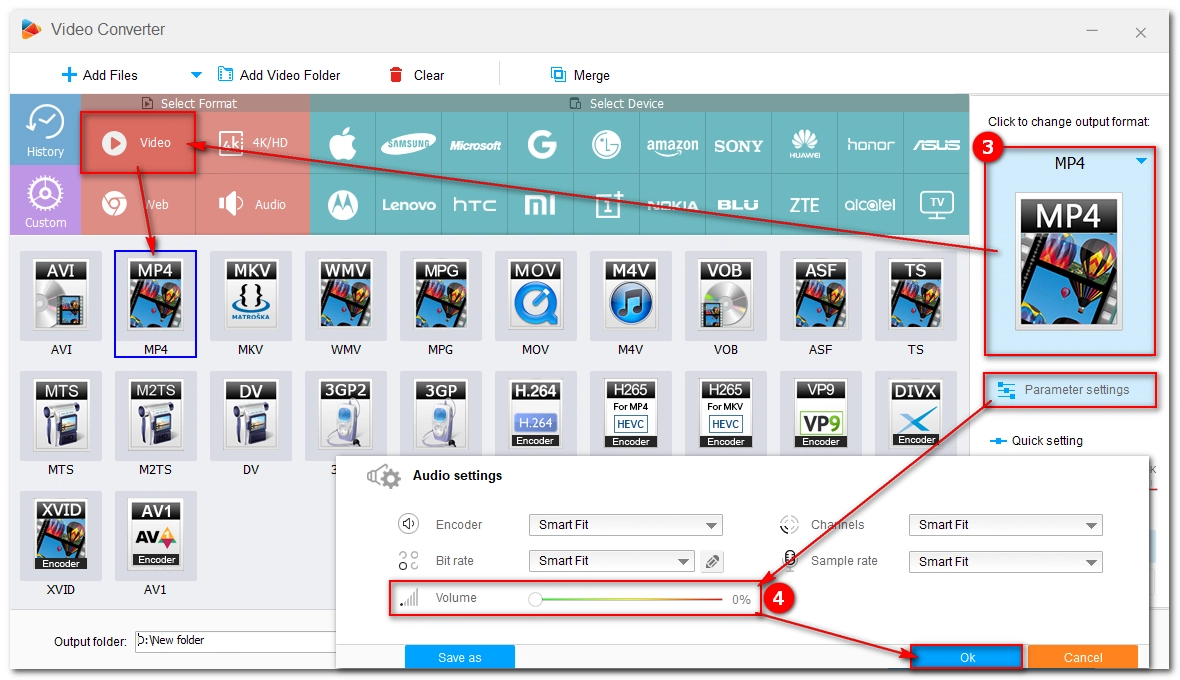Open the Channels dropdown
Viewport: 1180px width, 680px height.
click(1005, 525)
